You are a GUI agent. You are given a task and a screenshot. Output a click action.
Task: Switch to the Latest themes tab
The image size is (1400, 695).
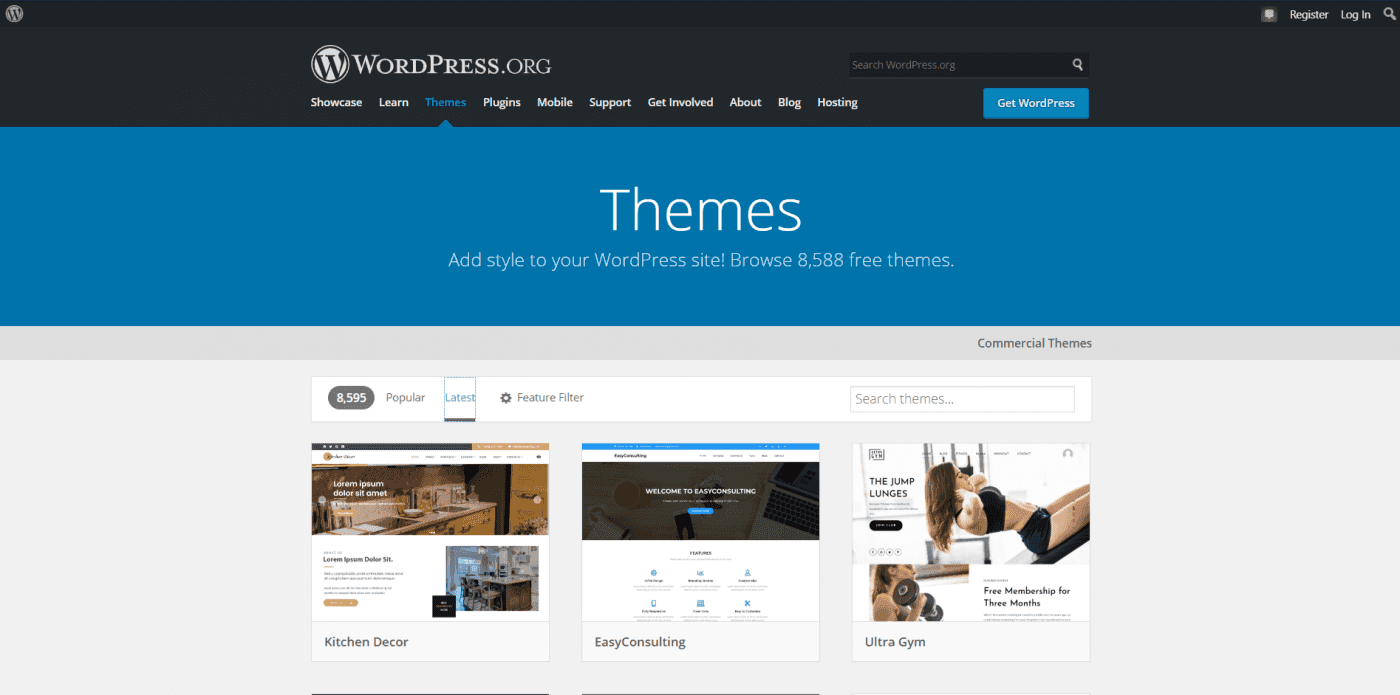[460, 398]
